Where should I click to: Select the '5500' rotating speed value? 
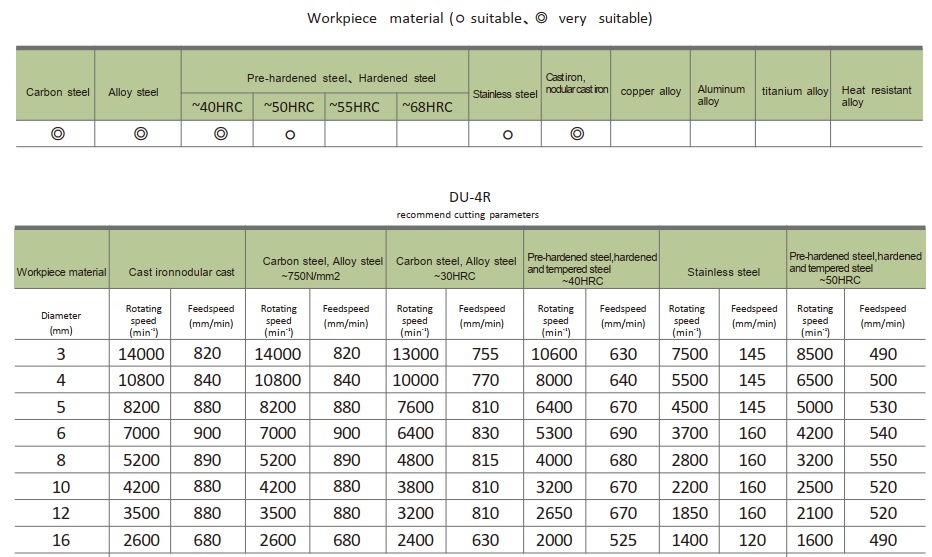689,380
